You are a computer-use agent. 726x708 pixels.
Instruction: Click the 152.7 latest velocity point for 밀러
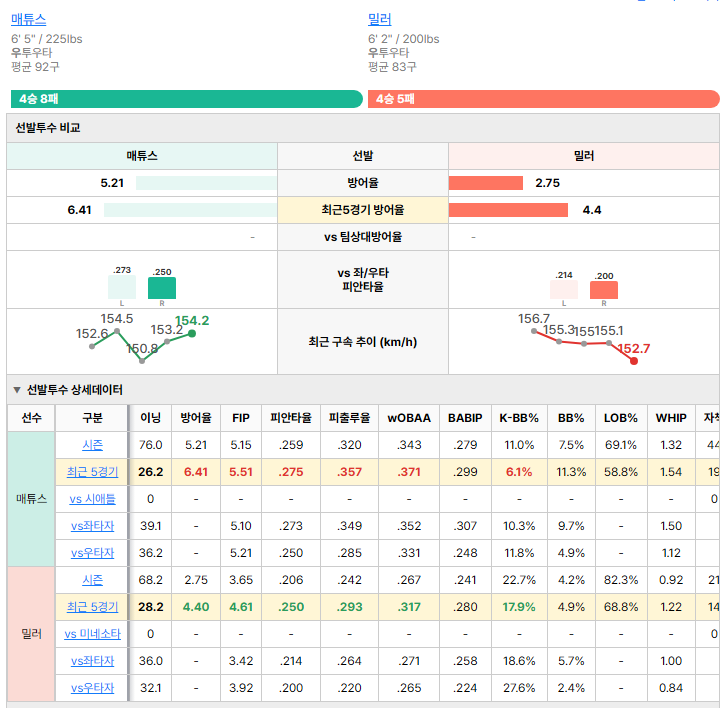(x=634, y=361)
